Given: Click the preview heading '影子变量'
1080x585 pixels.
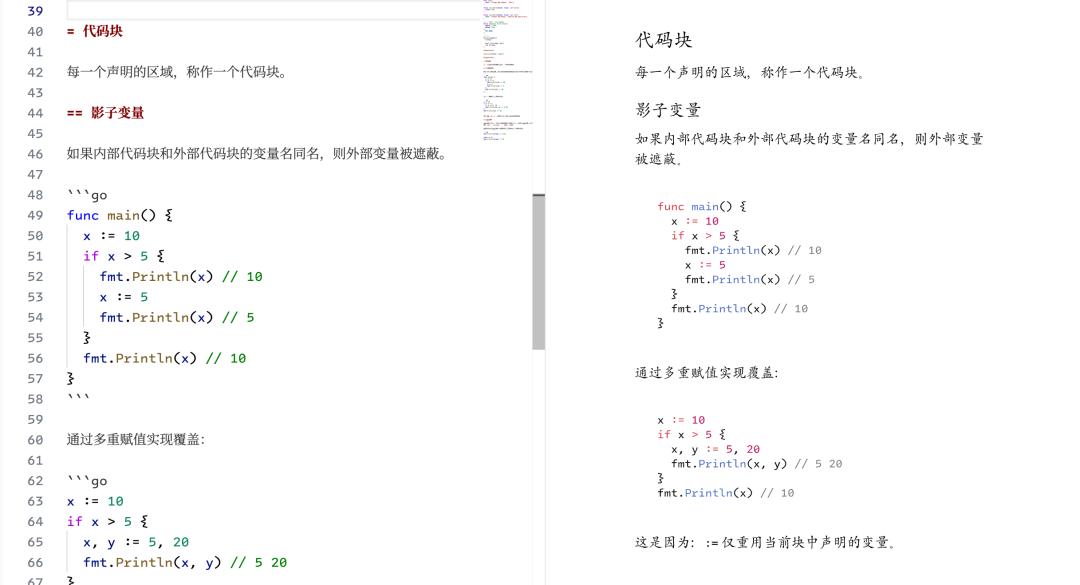Looking at the screenshot, I should point(668,110).
